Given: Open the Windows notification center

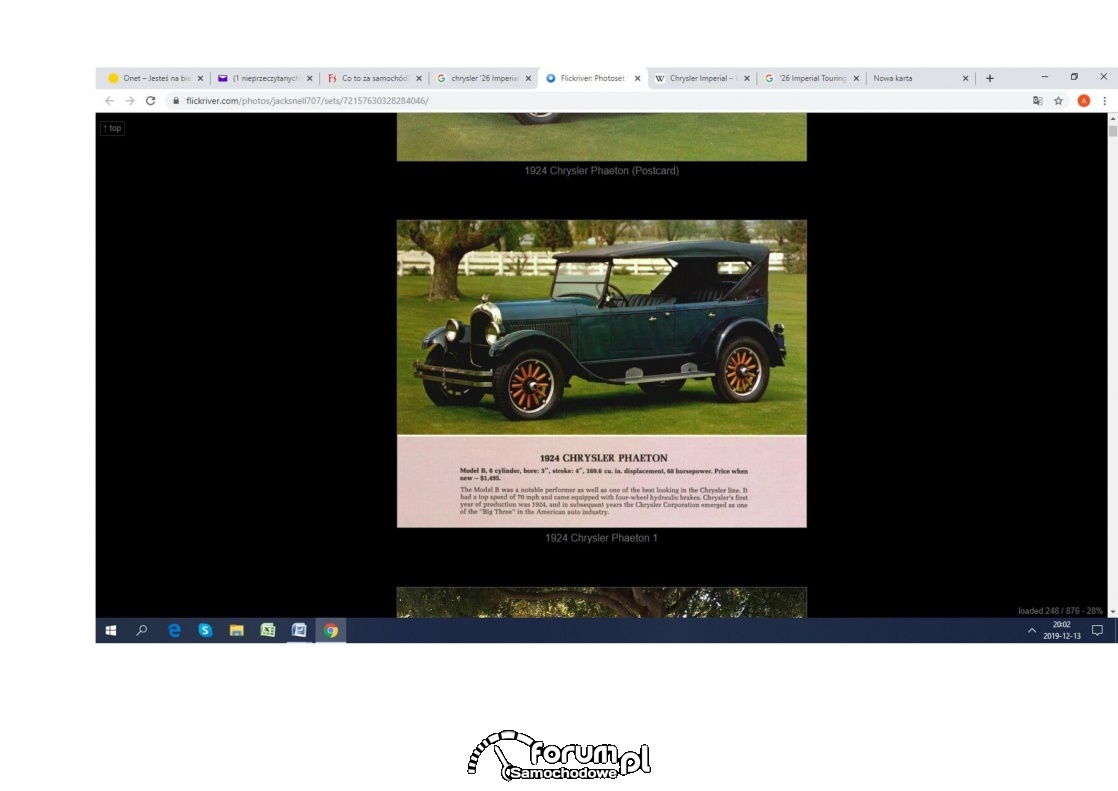Looking at the screenshot, I should click(1097, 631).
